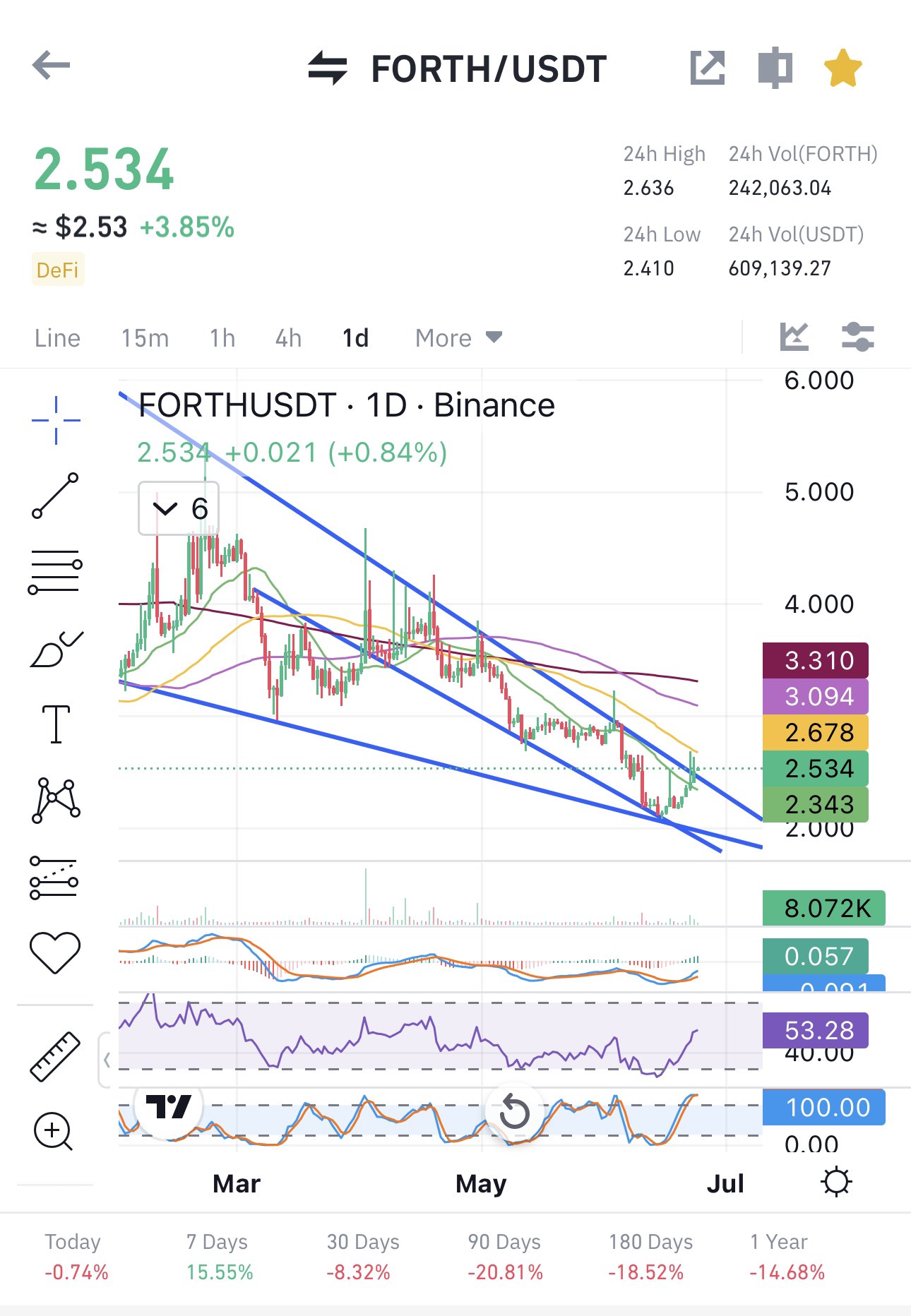Open the chart indicators icon
The width and height of the screenshot is (911, 1316).
point(794,337)
